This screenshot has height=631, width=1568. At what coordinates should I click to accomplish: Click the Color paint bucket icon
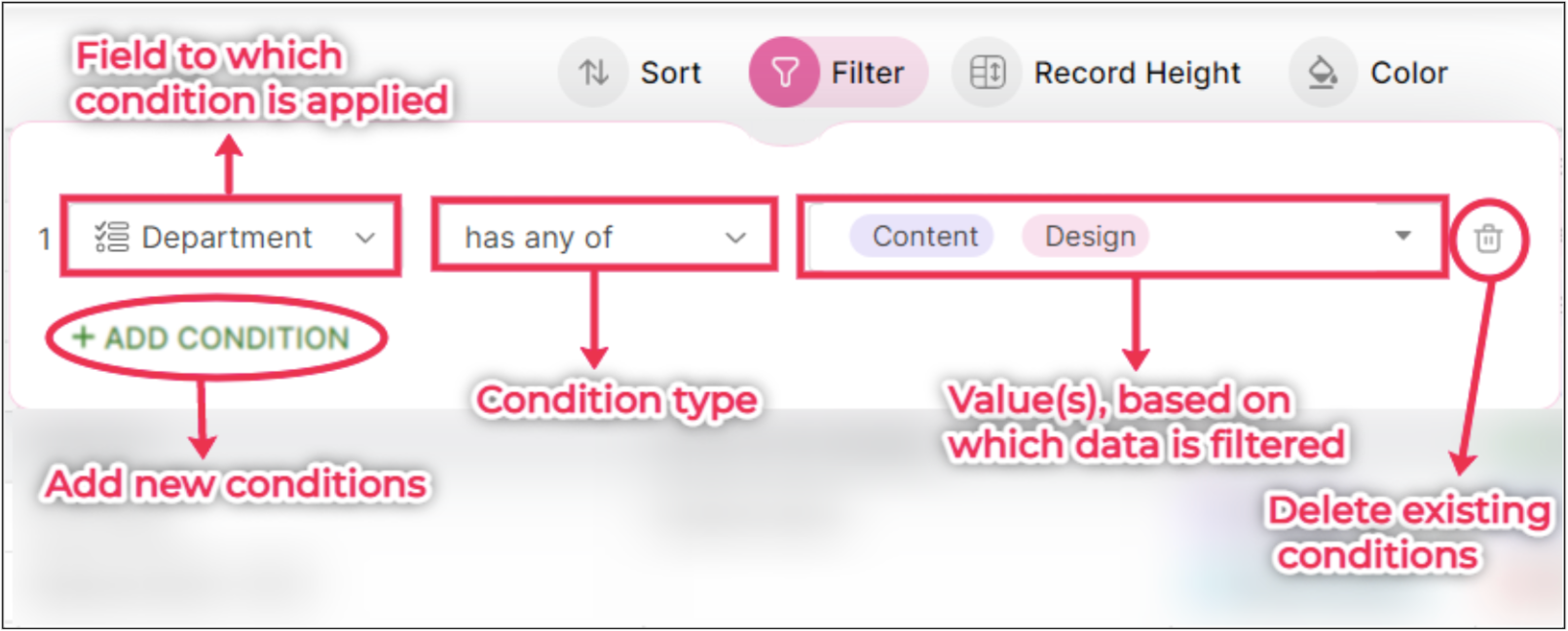tap(1322, 72)
